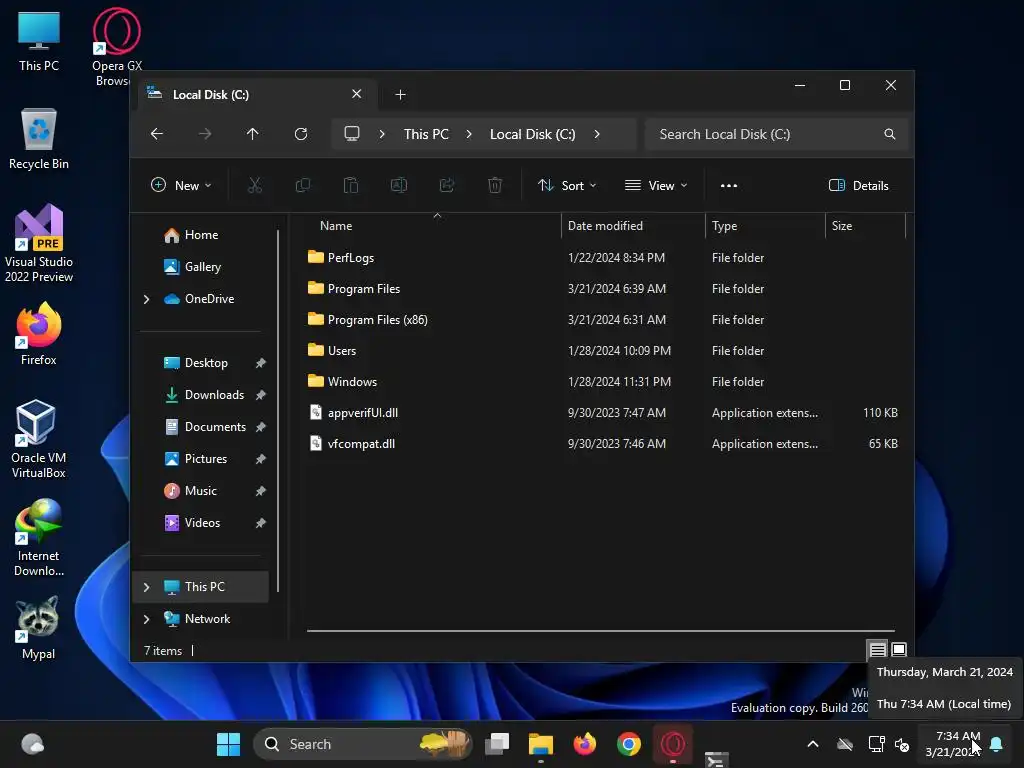Refresh the Local Disk (C:) view
This screenshot has width=1024, height=768.
click(300, 134)
